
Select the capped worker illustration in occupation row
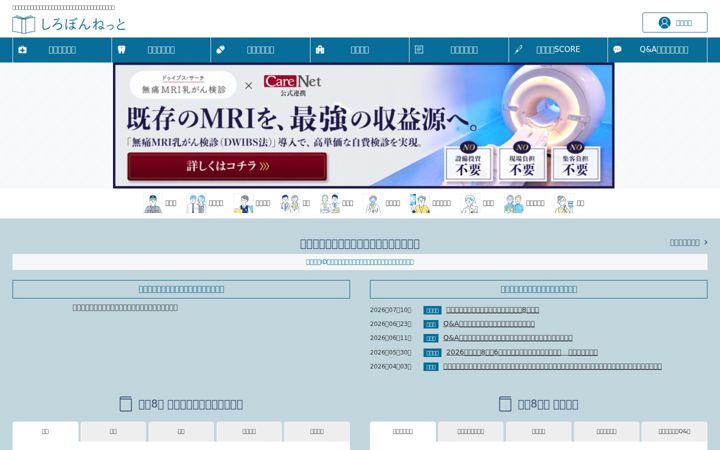point(153,203)
